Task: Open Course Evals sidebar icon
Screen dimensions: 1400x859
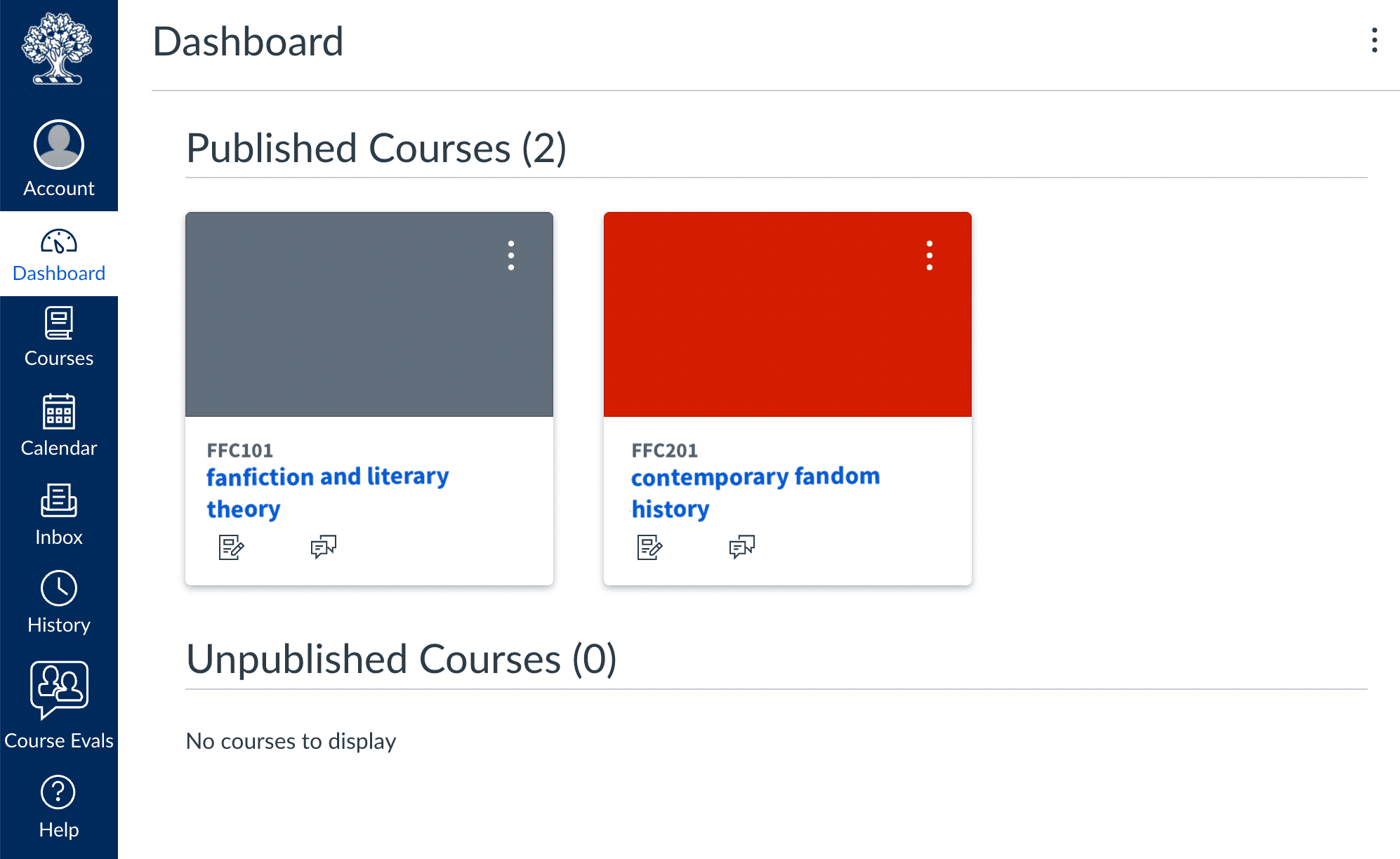Action: [59, 690]
